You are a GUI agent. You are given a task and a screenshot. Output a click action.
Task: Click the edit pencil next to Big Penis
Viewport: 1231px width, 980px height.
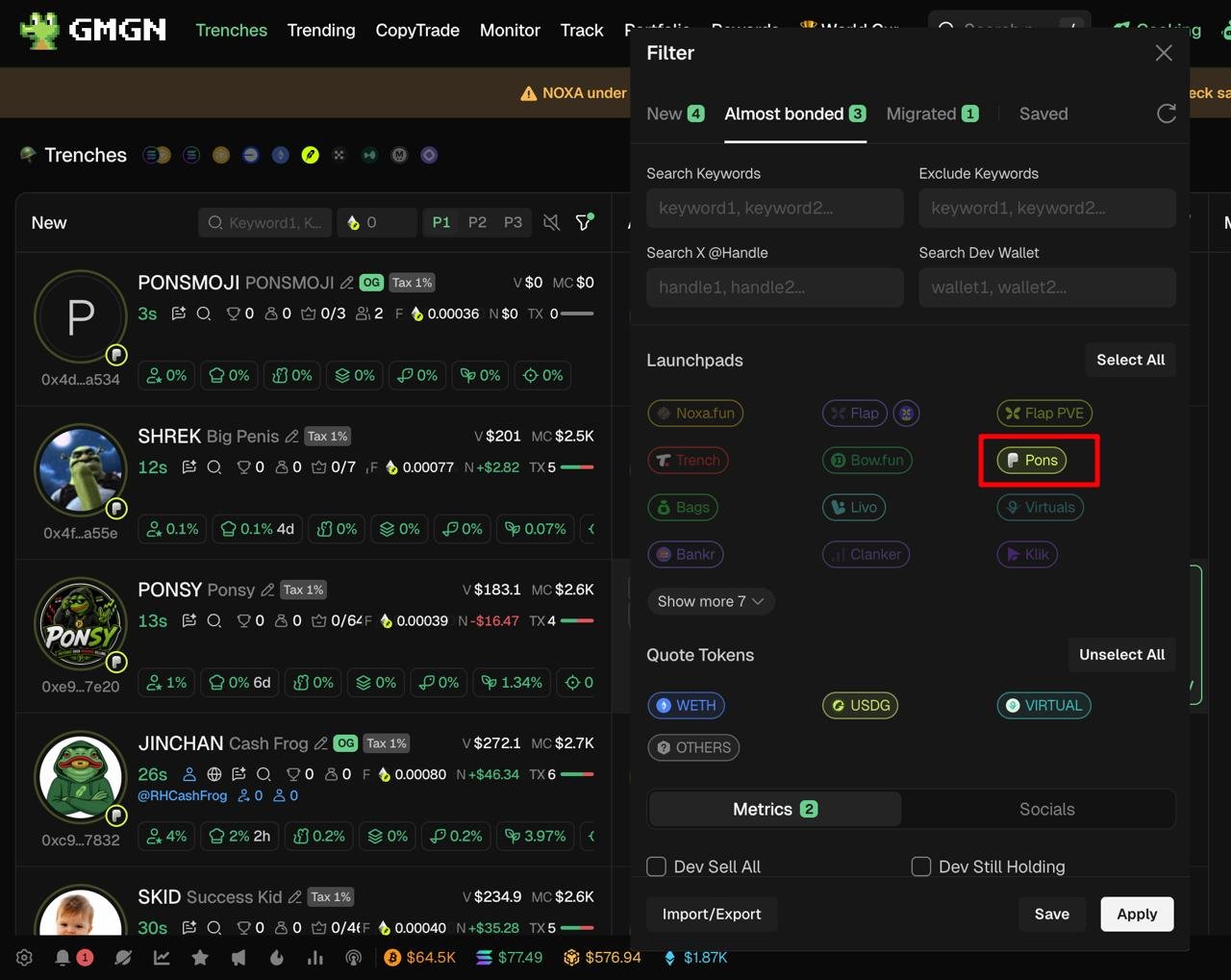pyautogui.click(x=291, y=437)
